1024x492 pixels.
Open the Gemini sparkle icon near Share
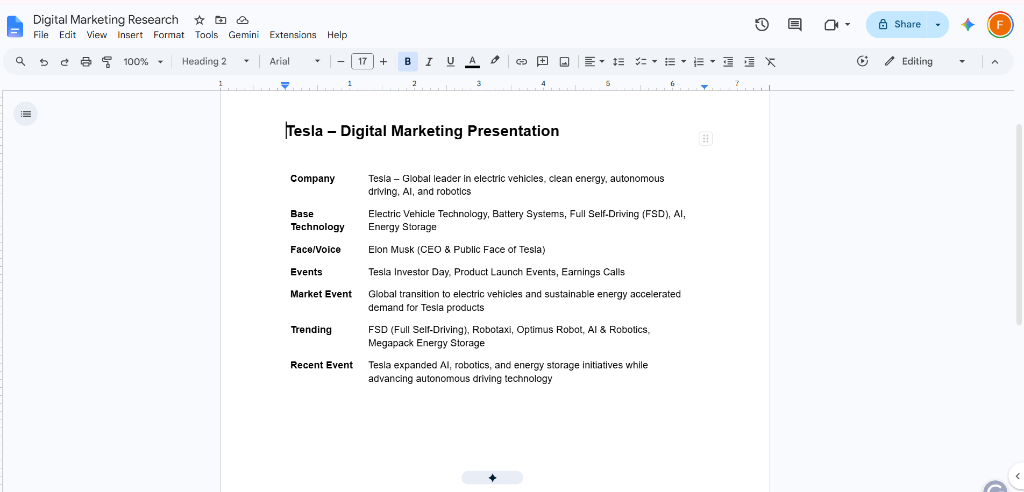tap(968, 25)
